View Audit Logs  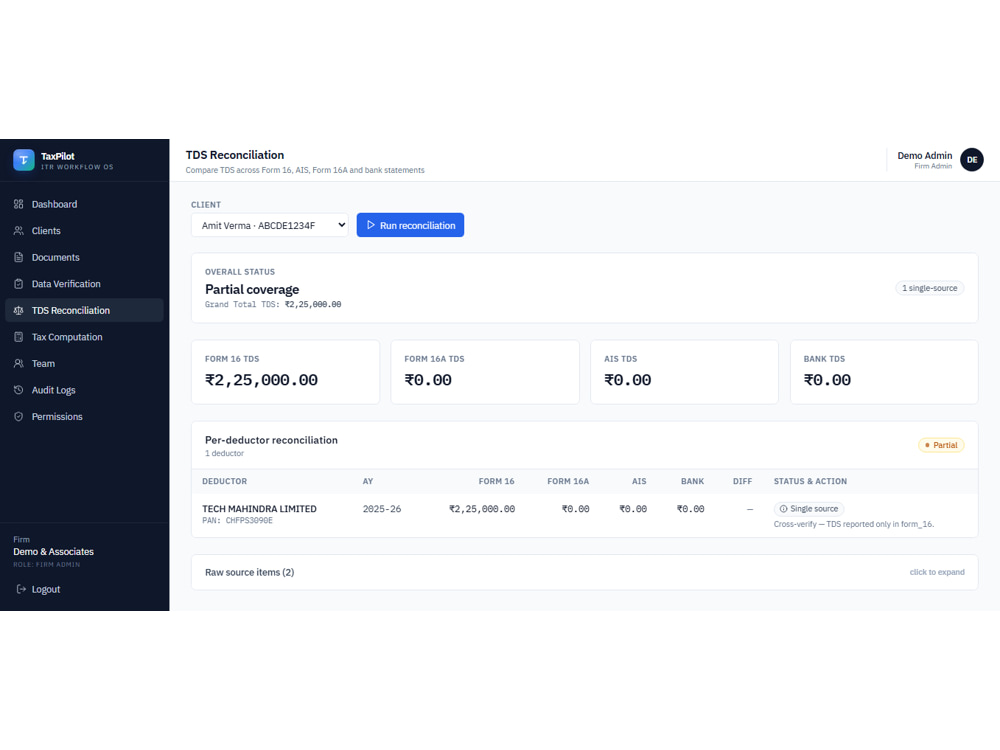coord(84,390)
